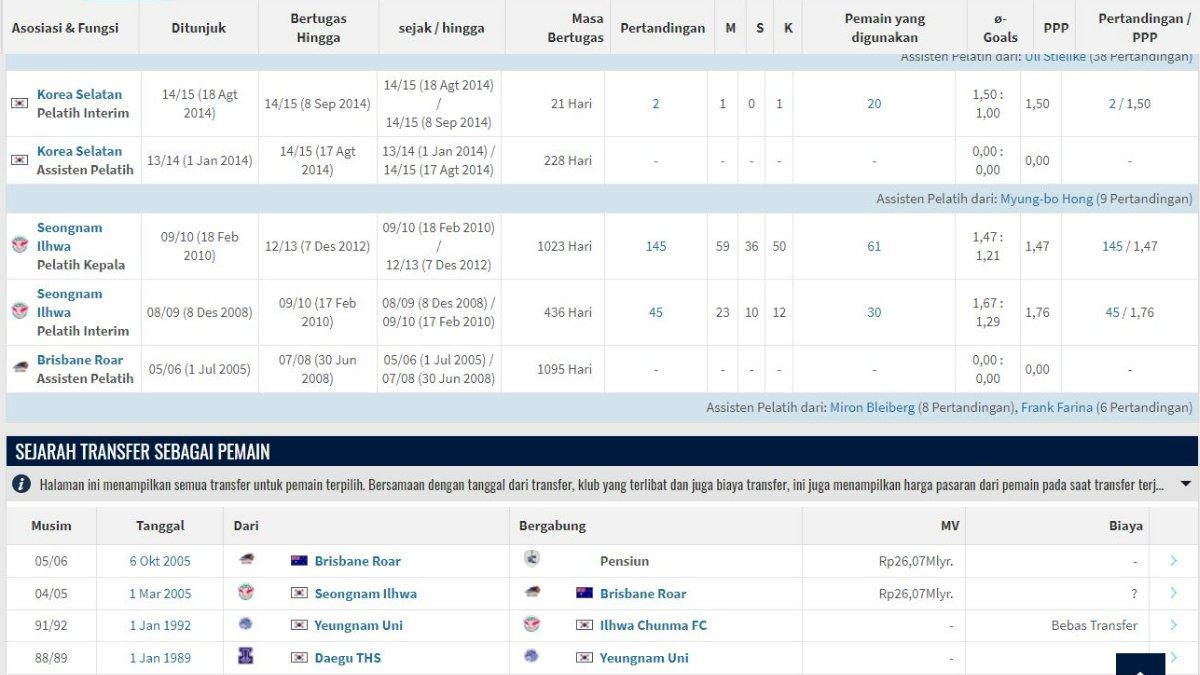The image size is (1200, 675).
Task: Click the Seongnam Ilhwa crest in the 04/05 transfer row
Action: point(246,593)
